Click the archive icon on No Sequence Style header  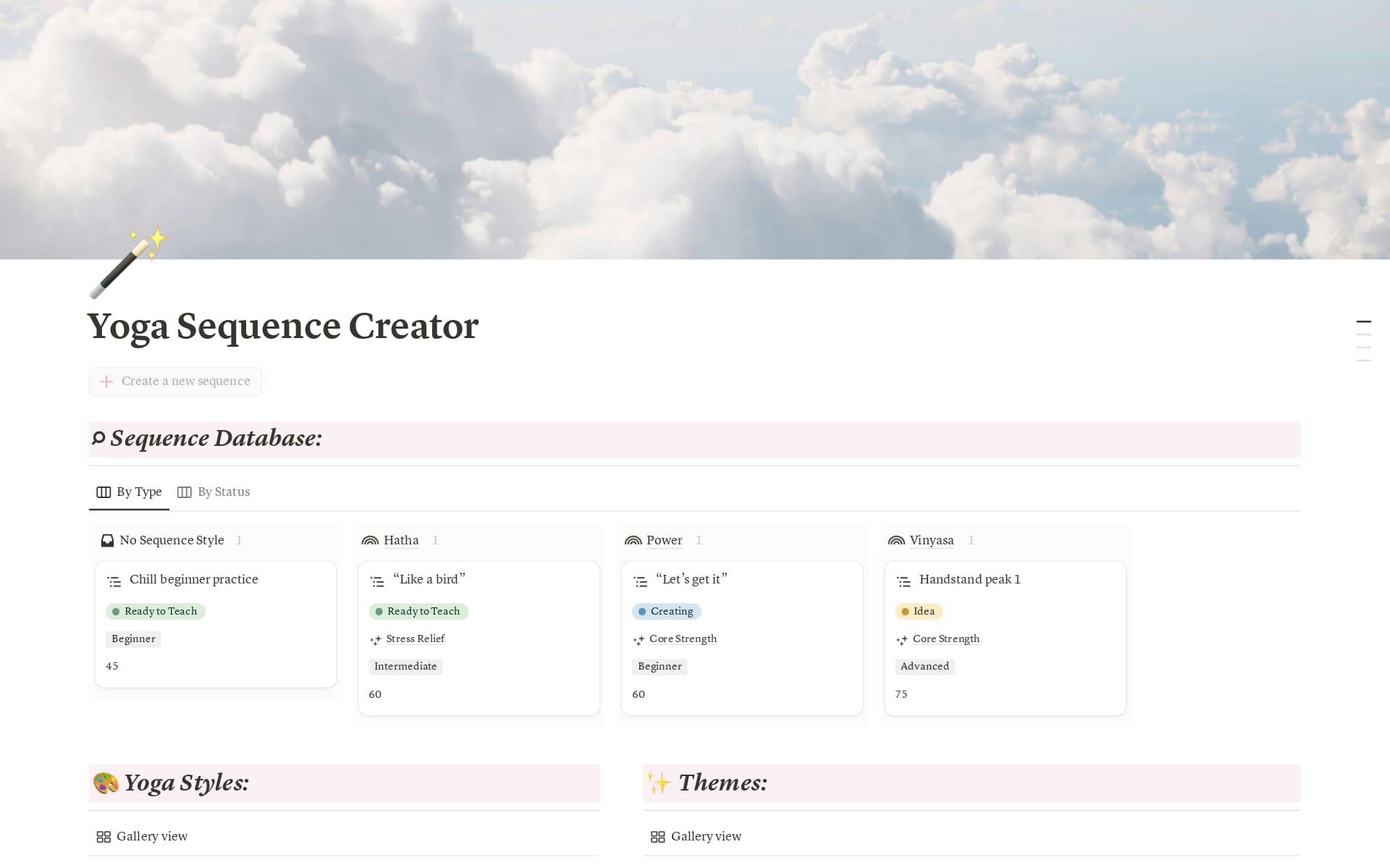[x=106, y=540]
